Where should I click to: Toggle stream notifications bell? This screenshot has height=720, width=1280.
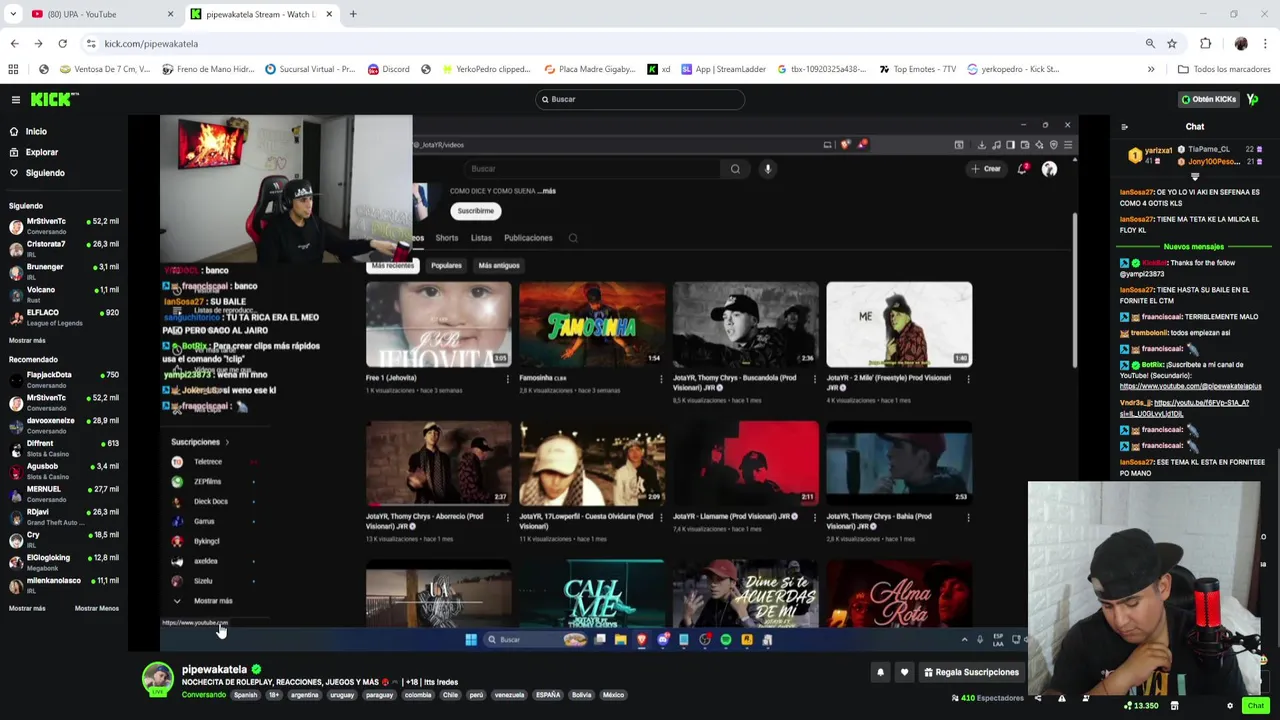pos(880,672)
